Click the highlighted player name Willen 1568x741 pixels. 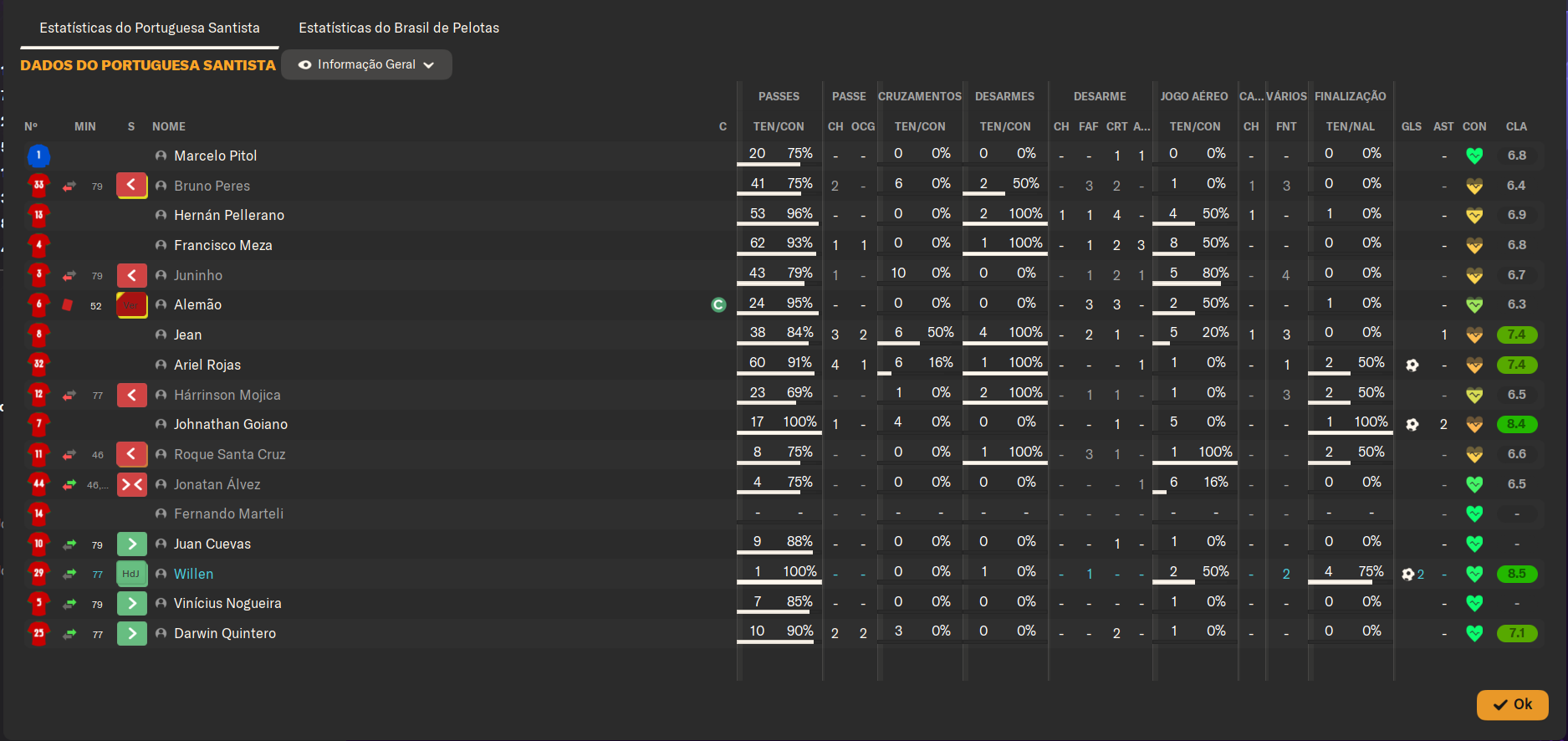[193, 574]
